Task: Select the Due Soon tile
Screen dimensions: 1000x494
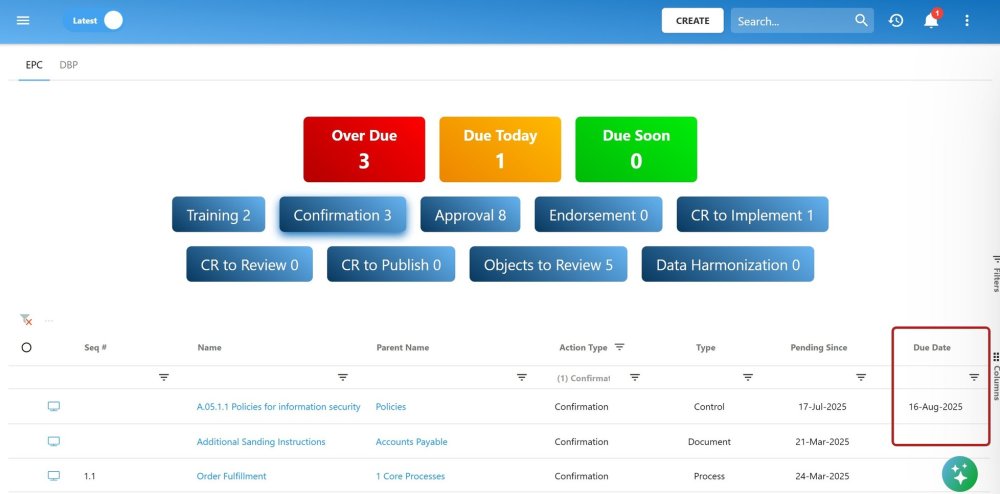Action: click(x=636, y=149)
